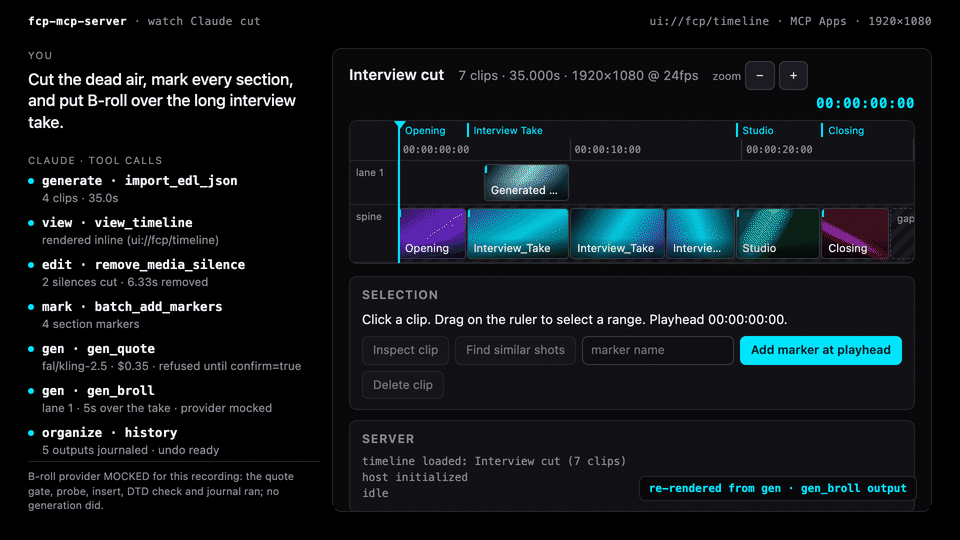Screen dimensions: 960x540
Task: Zoom in the timeline with plus button
Action: click(x=793, y=76)
